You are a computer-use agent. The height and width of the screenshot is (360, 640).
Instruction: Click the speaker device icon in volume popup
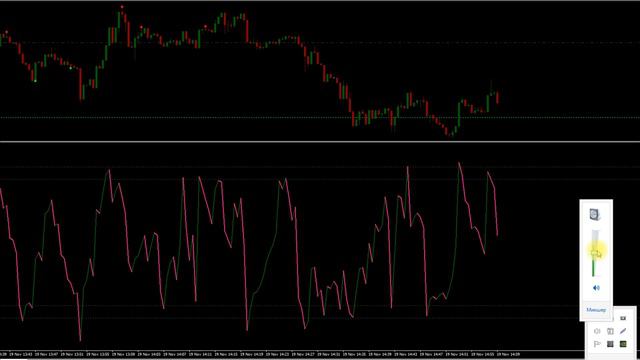click(595, 214)
